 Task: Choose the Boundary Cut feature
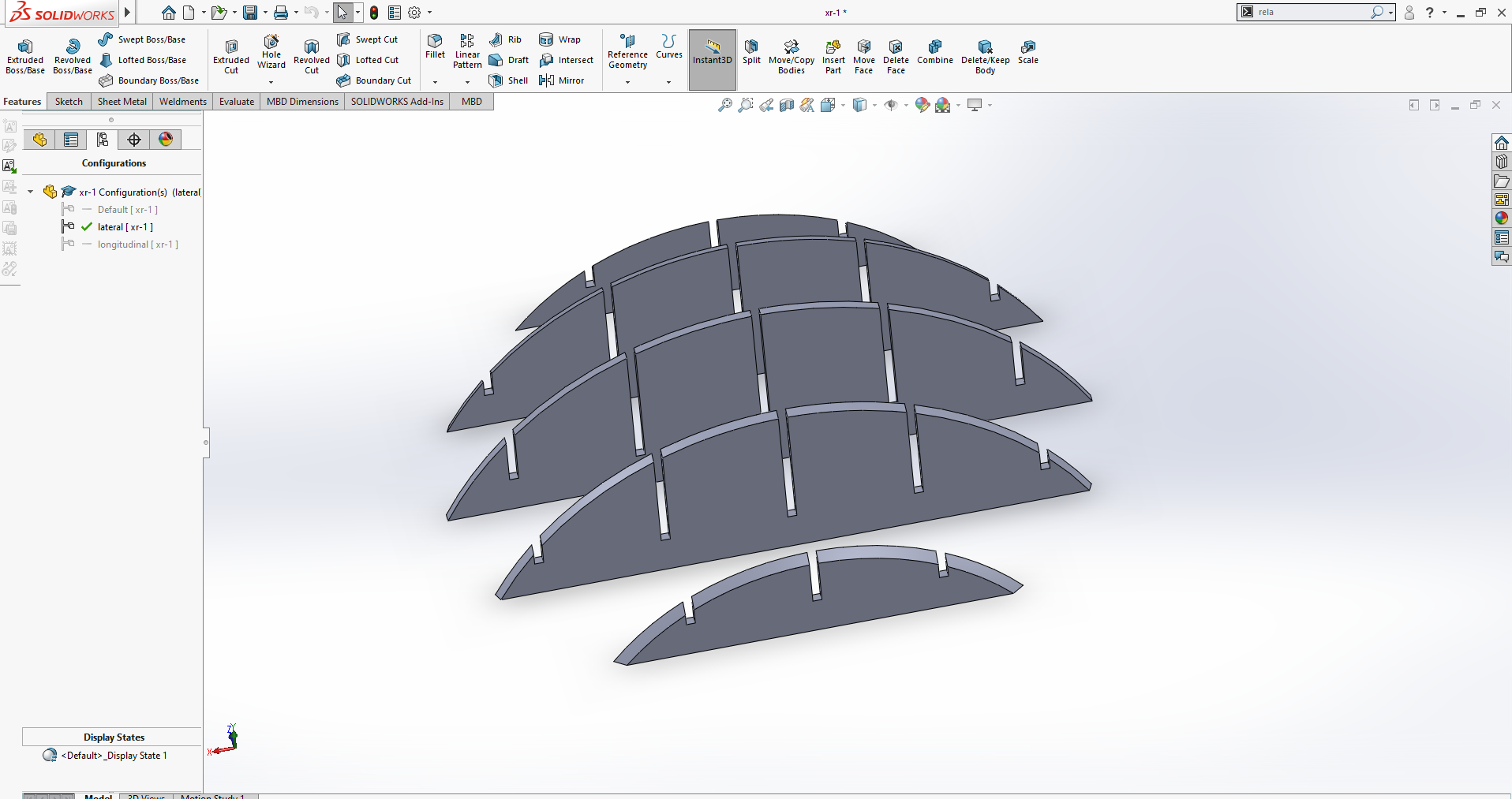(374, 80)
